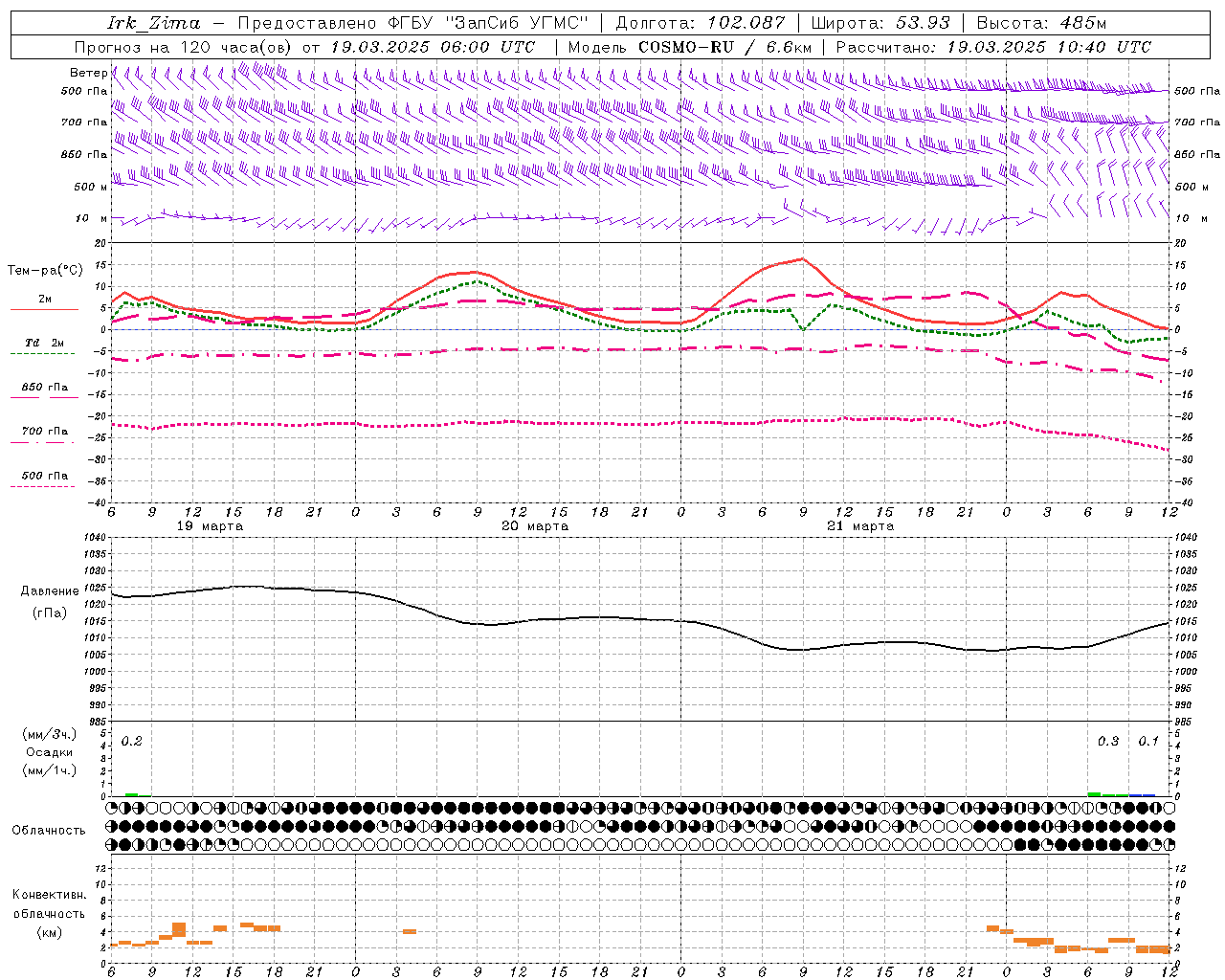Screen dimensions: 1225x980
Task: Click the 20 марта date label
Action: coord(535,526)
